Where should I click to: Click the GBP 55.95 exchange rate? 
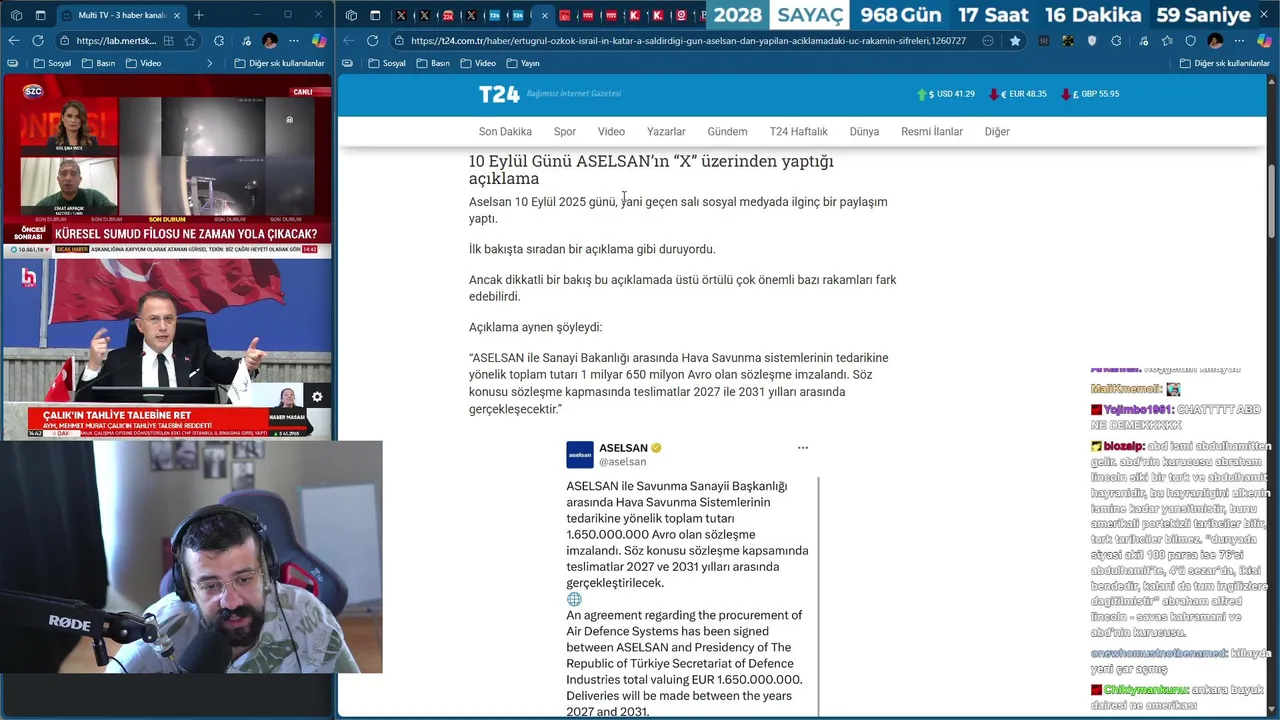(1090, 94)
